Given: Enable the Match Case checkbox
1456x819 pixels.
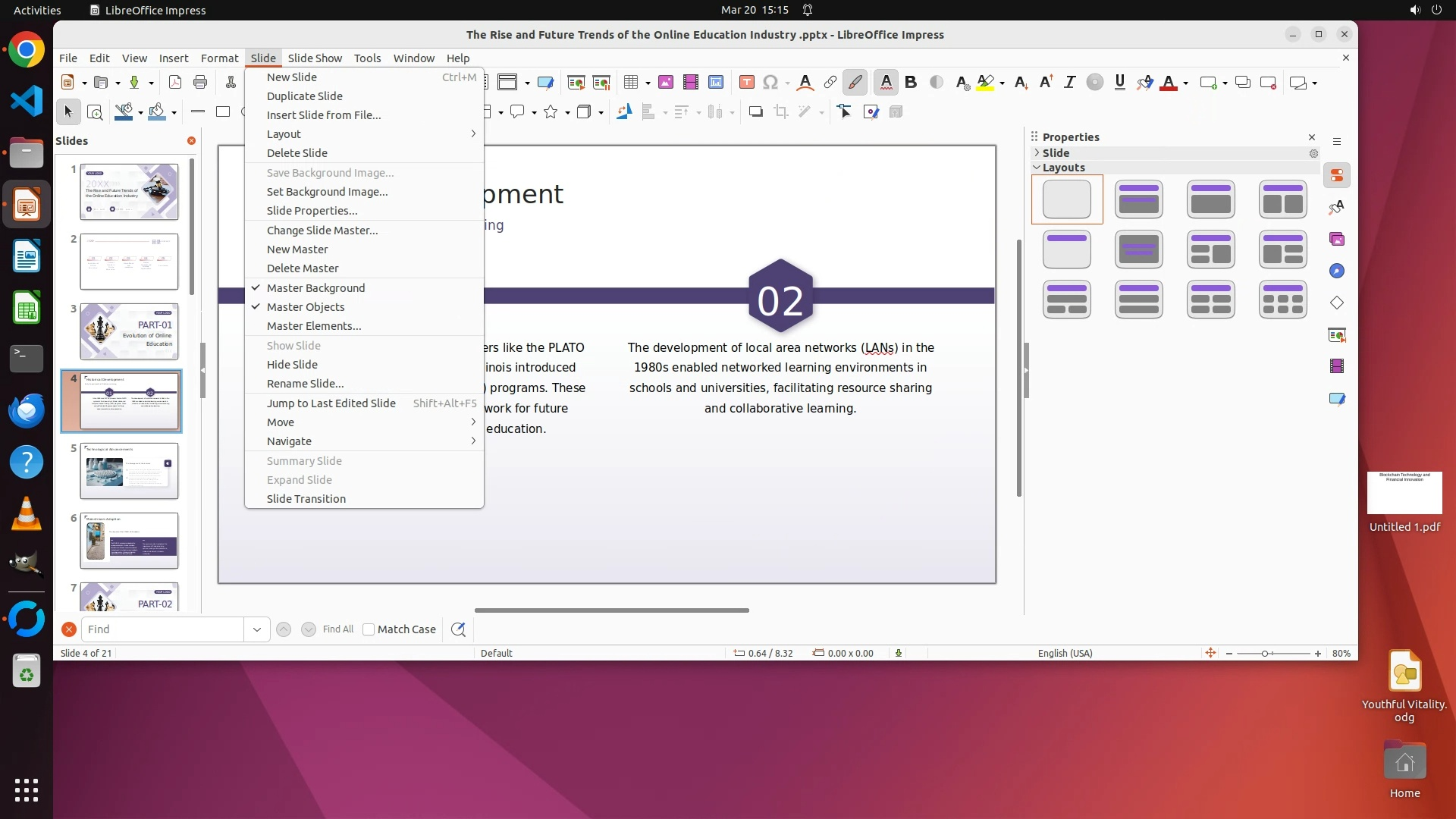Looking at the screenshot, I should pyautogui.click(x=369, y=629).
